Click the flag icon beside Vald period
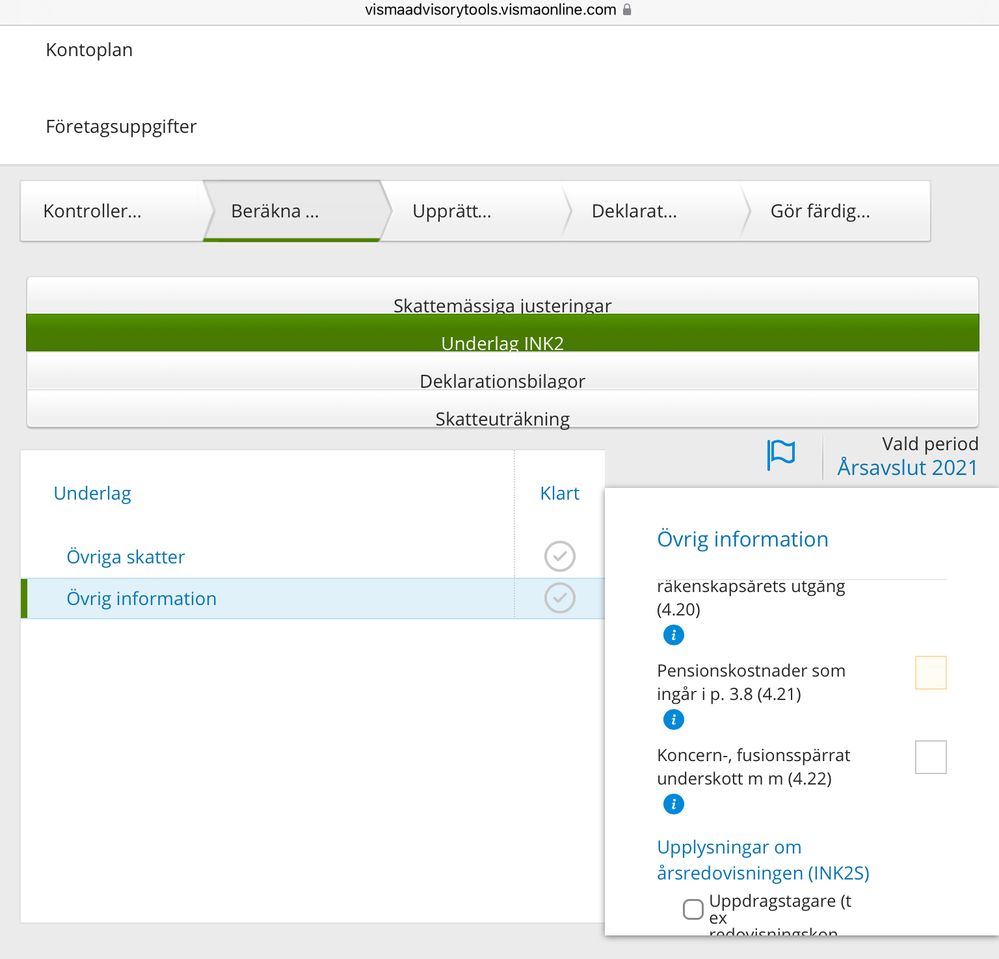Image resolution: width=999 pixels, height=959 pixels. pyautogui.click(x=781, y=455)
